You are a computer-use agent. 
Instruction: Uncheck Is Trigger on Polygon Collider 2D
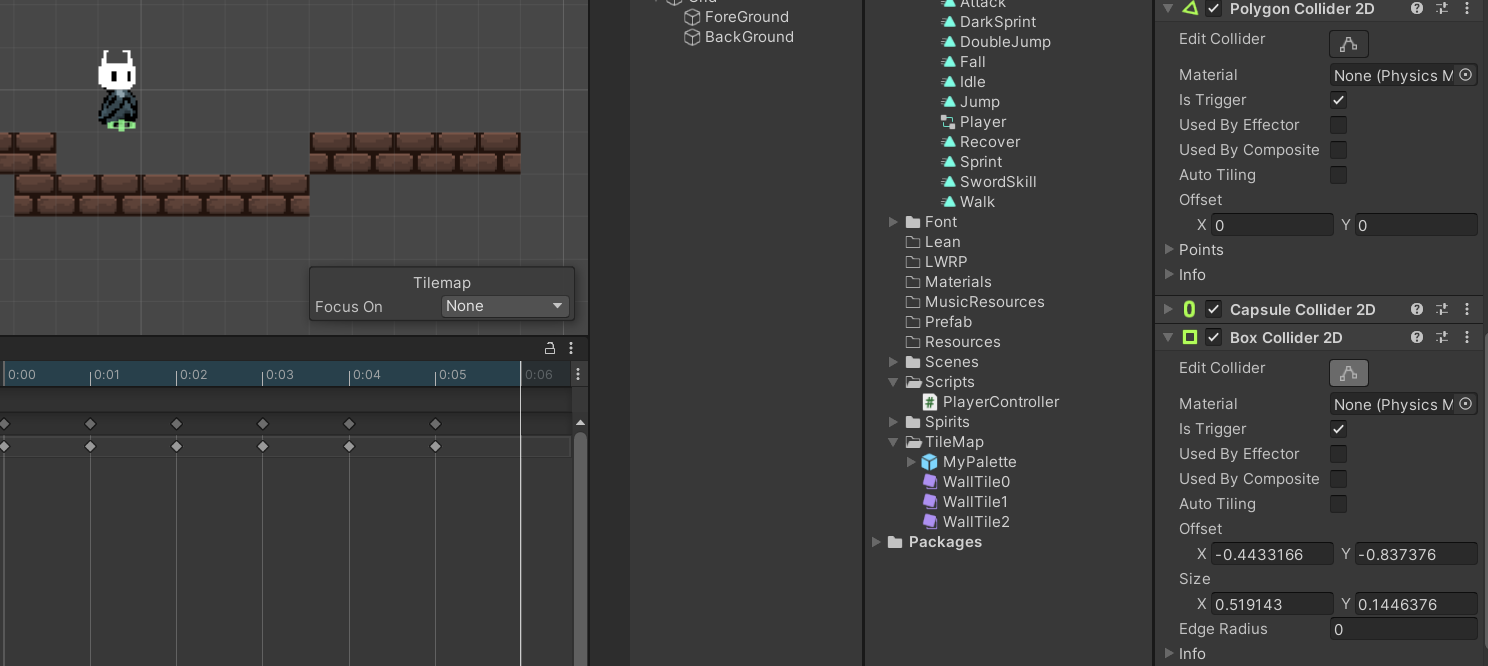[x=1338, y=100]
